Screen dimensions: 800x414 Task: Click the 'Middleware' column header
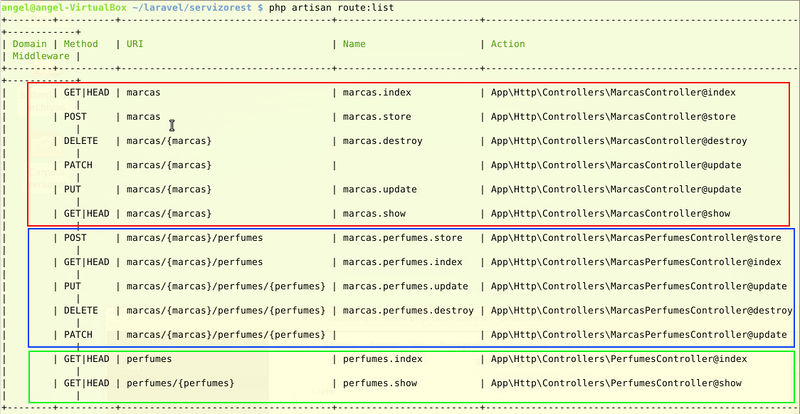tap(41, 56)
